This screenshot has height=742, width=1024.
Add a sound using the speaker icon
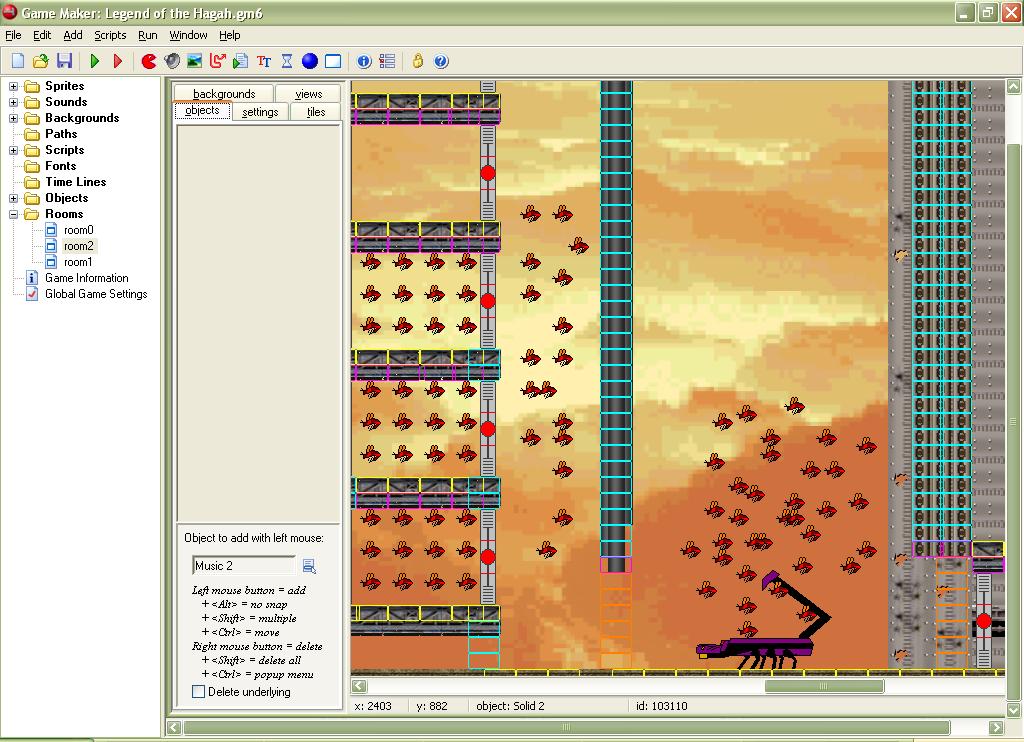pyautogui.click(x=172, y=61)
